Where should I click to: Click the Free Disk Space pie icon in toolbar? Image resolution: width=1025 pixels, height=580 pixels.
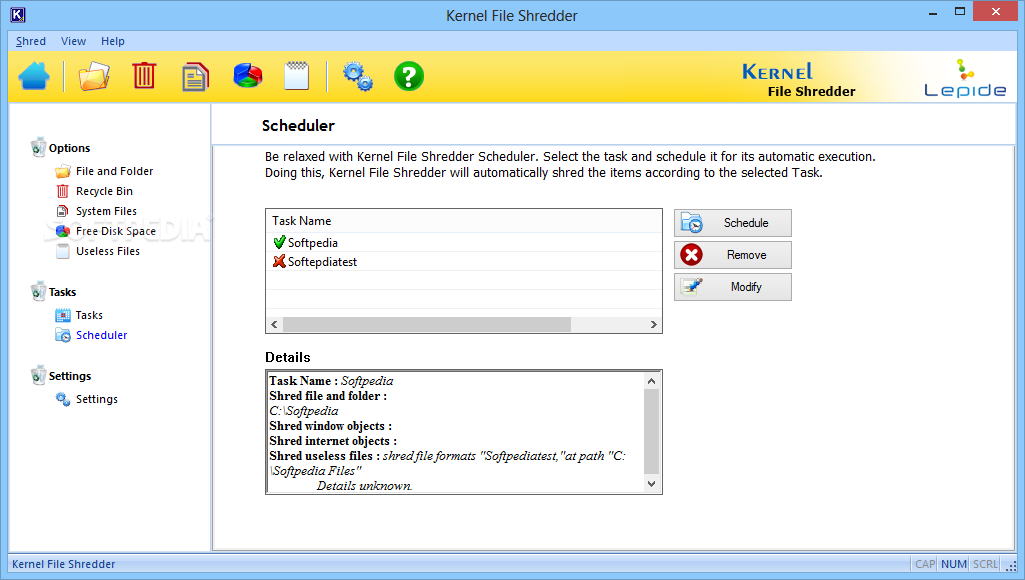[x=248, y=76]
